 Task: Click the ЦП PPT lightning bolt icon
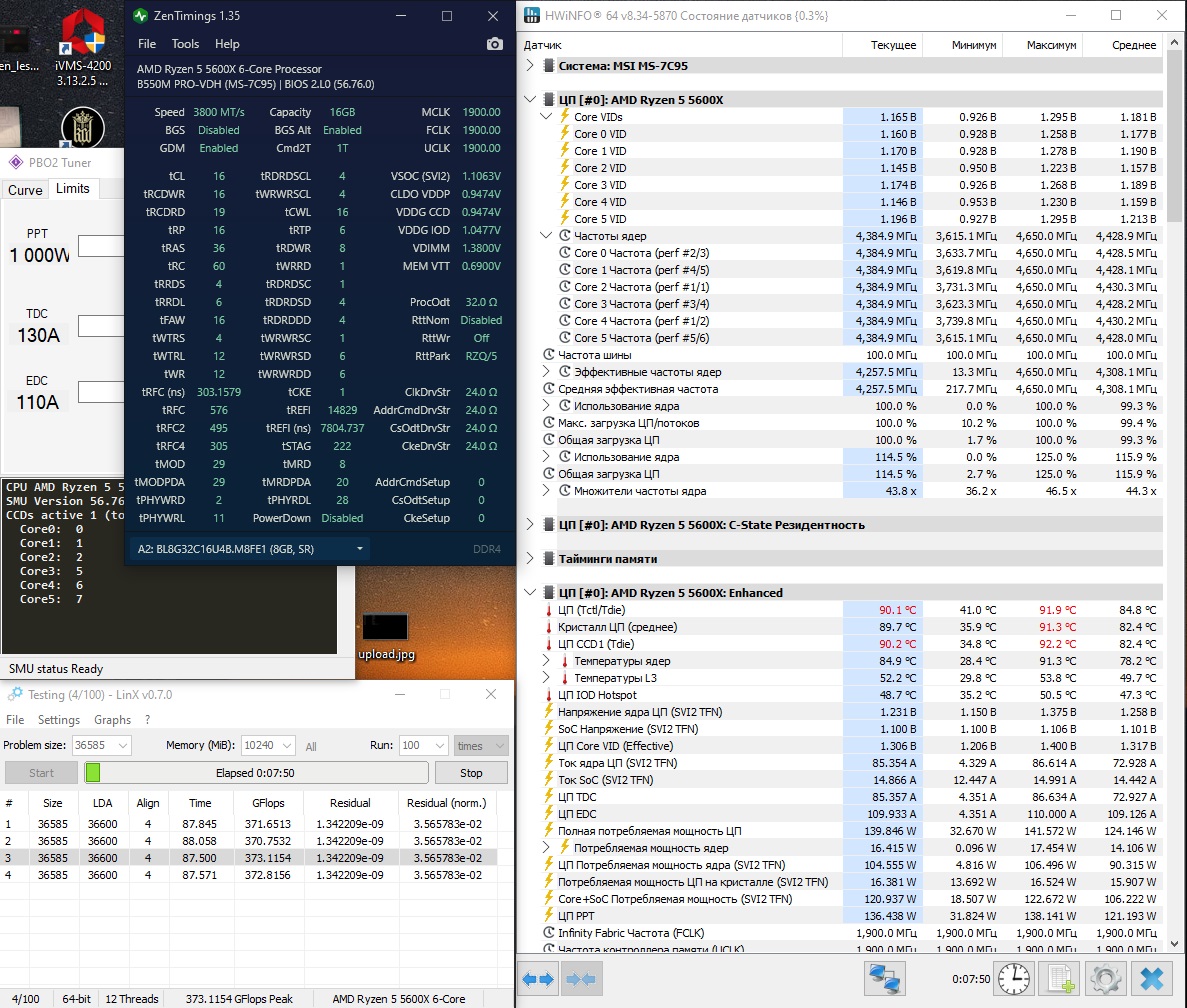[549, 916]
